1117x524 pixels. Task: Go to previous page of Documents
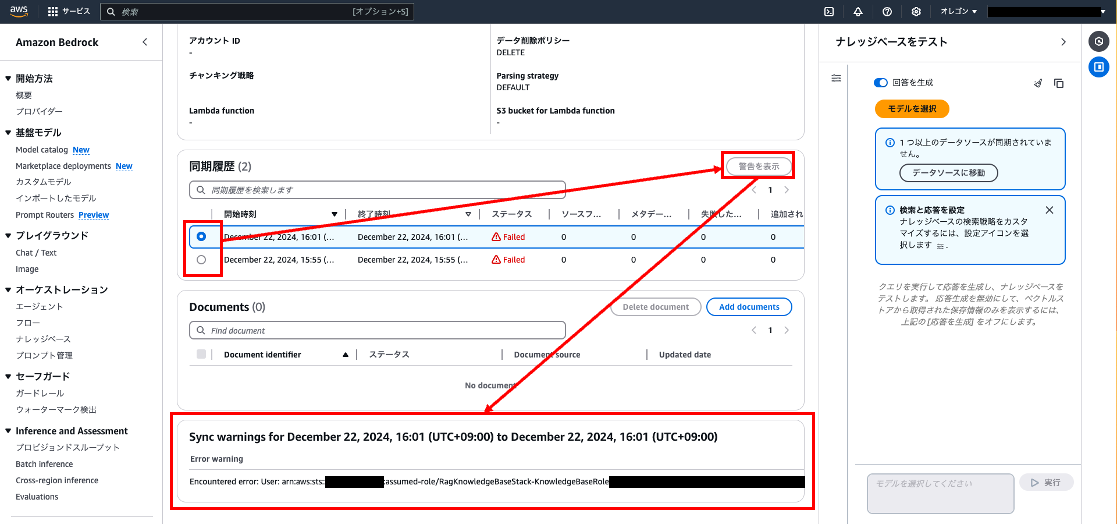tap(755, 330)
